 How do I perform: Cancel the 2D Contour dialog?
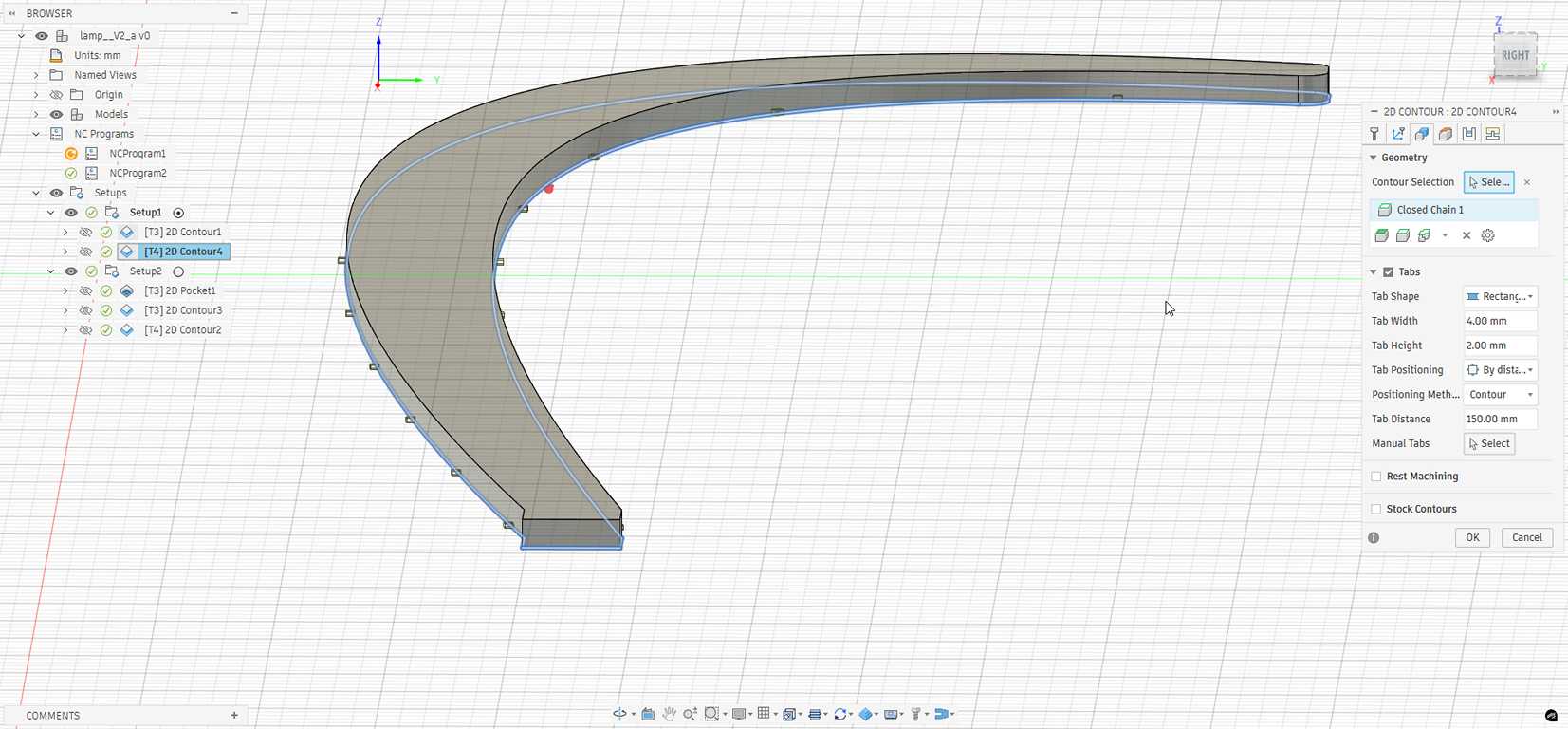(1526, 537)
